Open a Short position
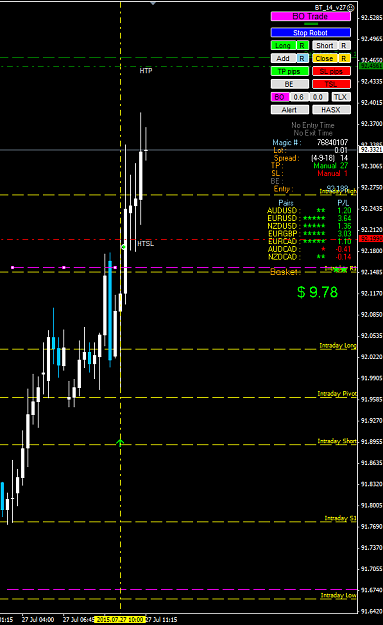Image resolution: width=383 pixels, height=625 pixels. click(324, 45)
